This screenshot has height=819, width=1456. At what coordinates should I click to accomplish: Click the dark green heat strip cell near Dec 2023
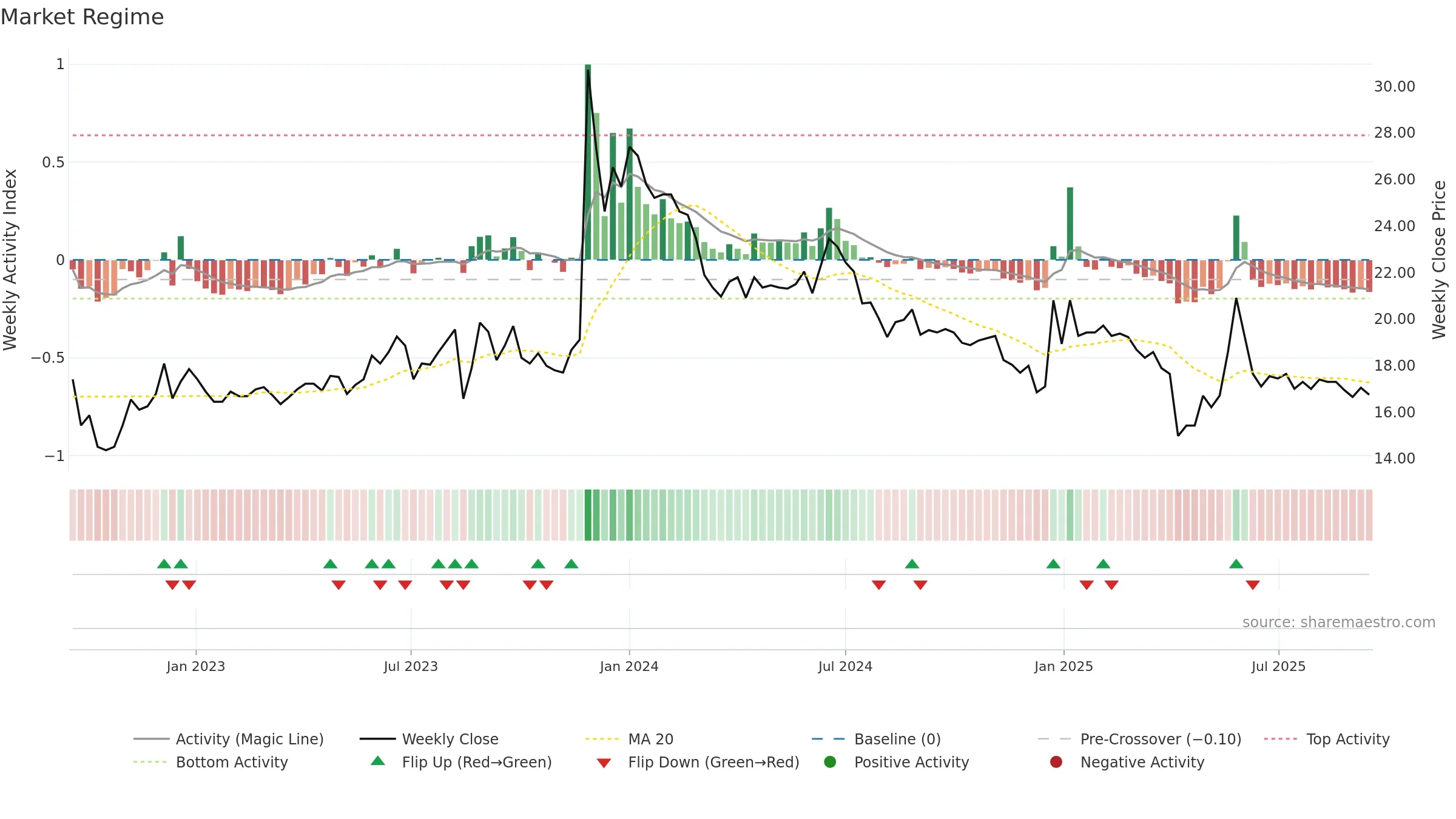(588, 515)
